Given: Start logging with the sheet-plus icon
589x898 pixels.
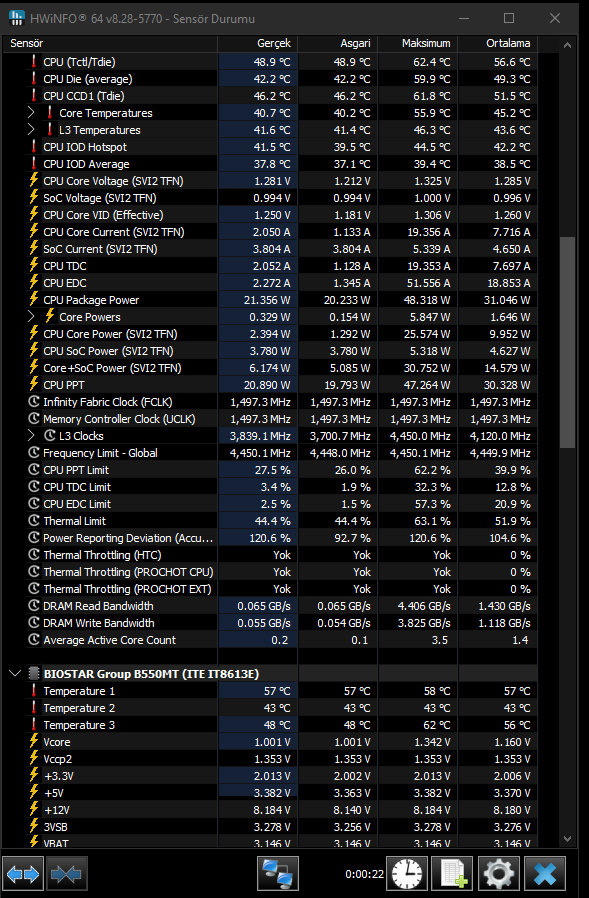Looking at the screenshot, I should [x=452, y=874].
